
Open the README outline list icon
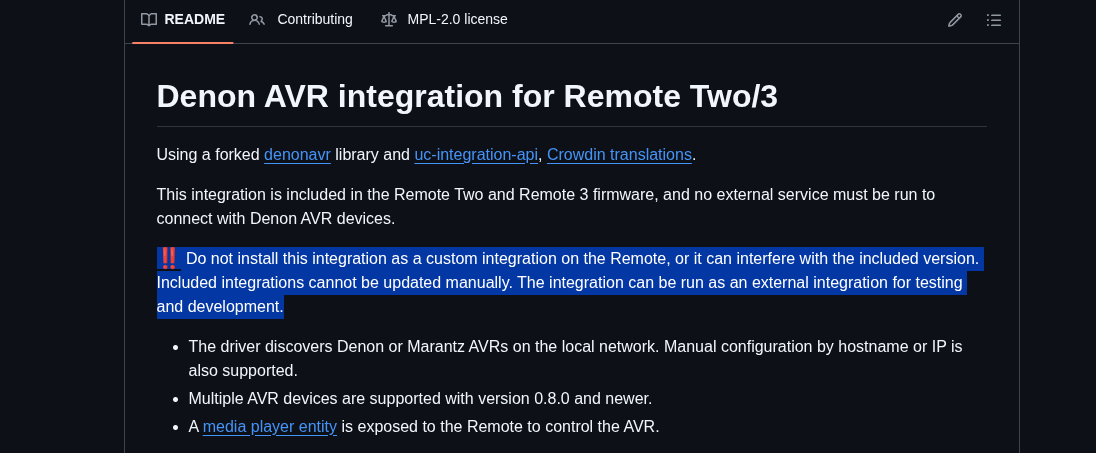[x=994, y=20]
